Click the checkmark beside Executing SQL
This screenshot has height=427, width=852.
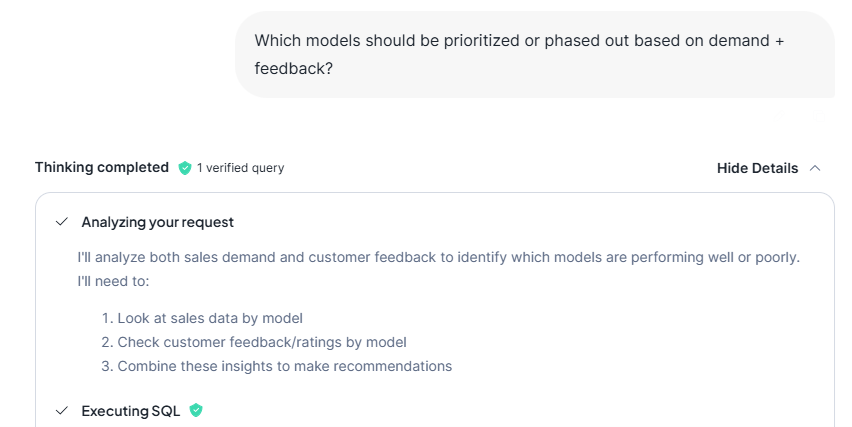click(x=62, y=411)
